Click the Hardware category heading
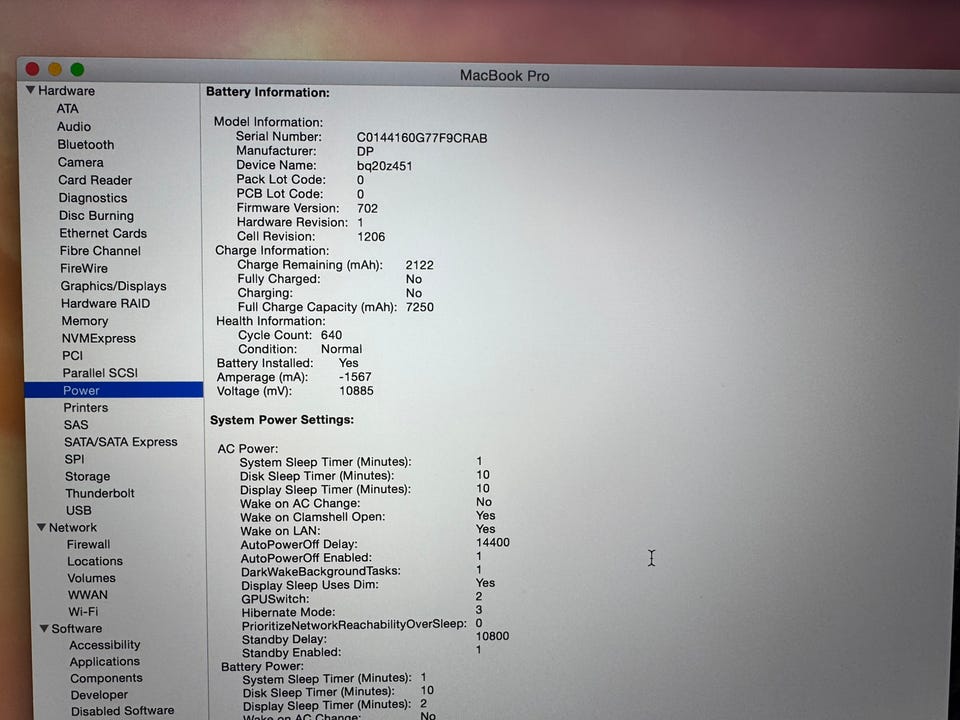 [66, 91]
